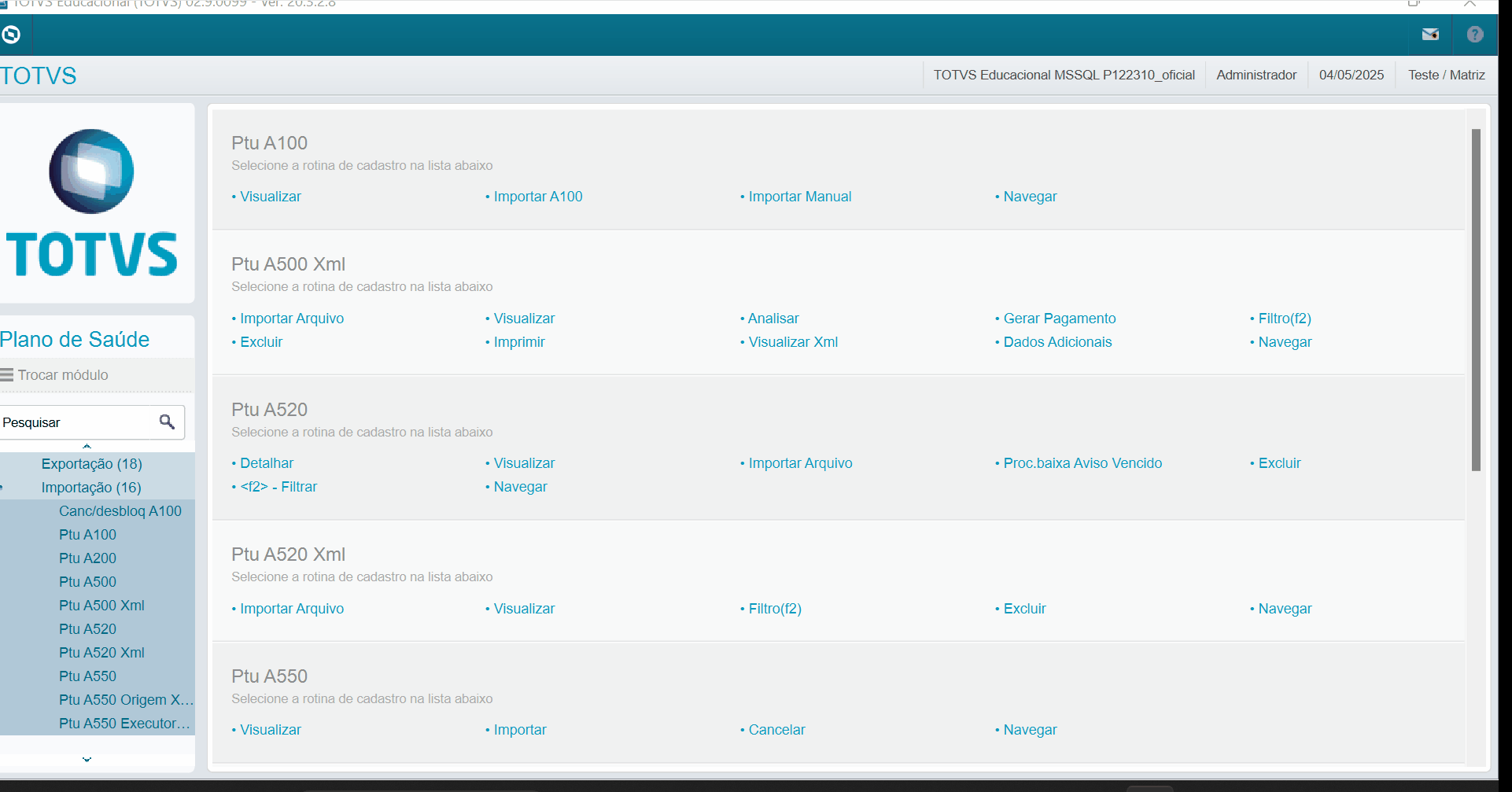
Task: Select Canc/desbloq A100 in the menu tree
Action: (x=120, y=511)
